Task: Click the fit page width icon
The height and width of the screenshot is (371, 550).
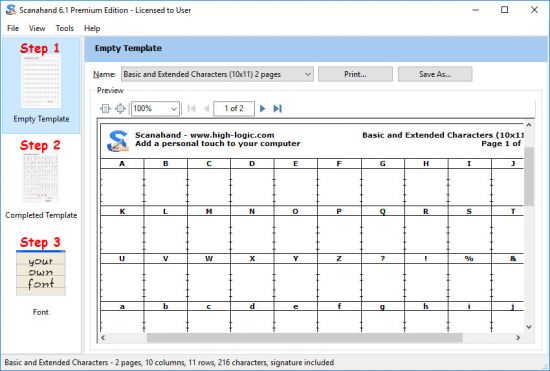Action: tap(105, 109)
